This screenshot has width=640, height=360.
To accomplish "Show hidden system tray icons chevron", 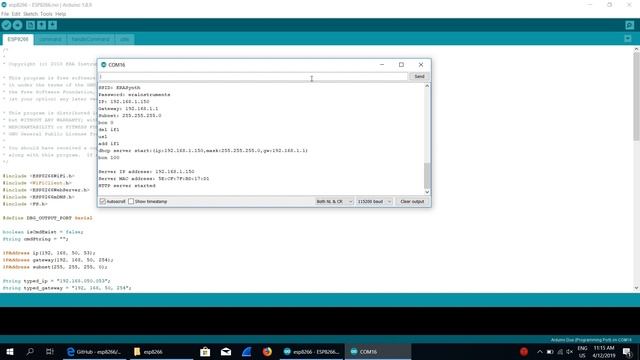I will (x=540, y=352).
